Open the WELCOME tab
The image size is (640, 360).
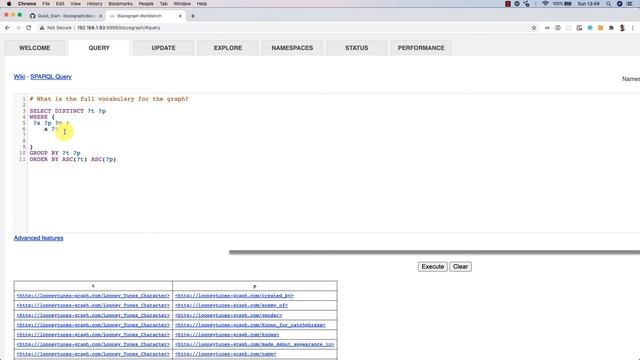35,48
